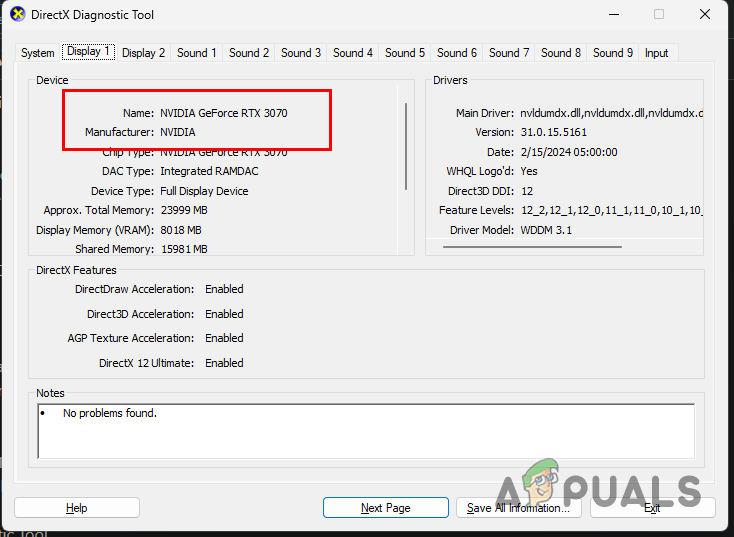This screenshot has width=734, height=537.
Task: Select the driver date '2/15/2024 05:00:00'
Action: click(x=569, y=152)
